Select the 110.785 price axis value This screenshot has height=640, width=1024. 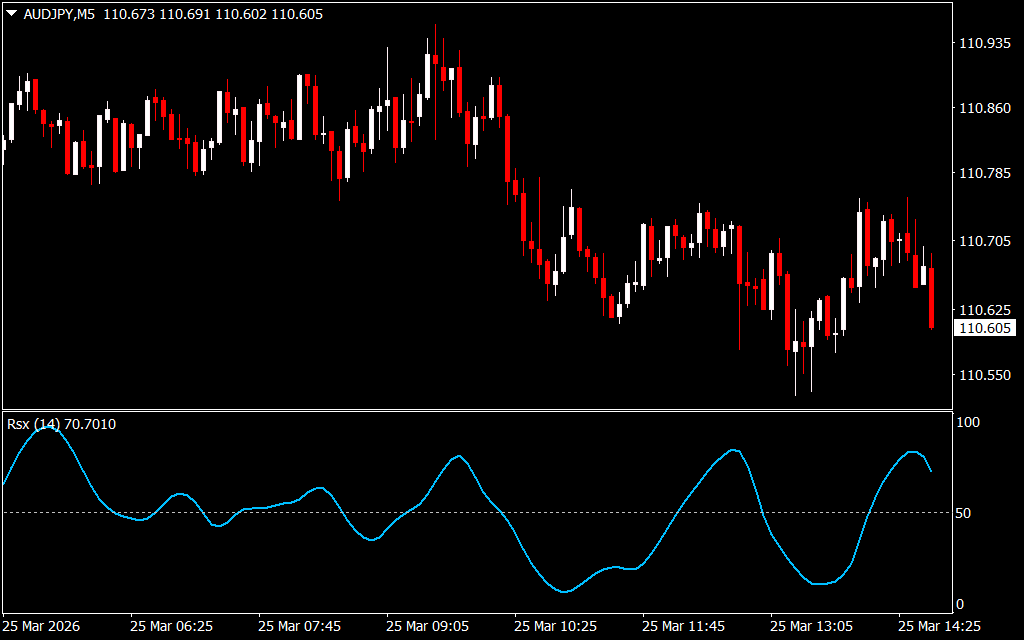pos(984,174)
